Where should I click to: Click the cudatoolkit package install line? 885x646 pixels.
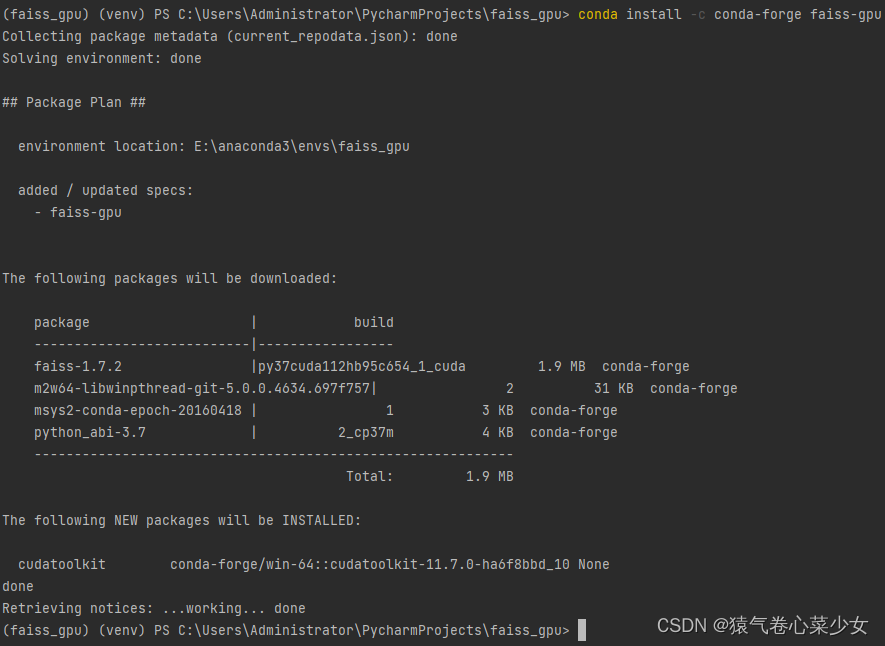coord(61,564)
